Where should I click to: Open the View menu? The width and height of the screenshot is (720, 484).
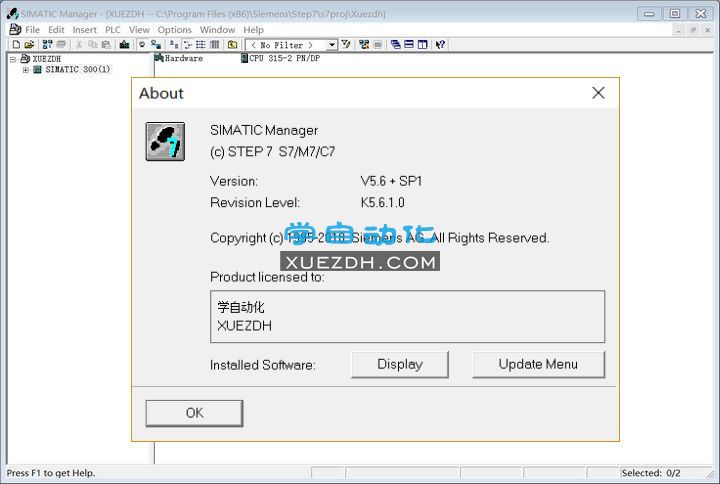pyautogui.click(x=139, y=30)
